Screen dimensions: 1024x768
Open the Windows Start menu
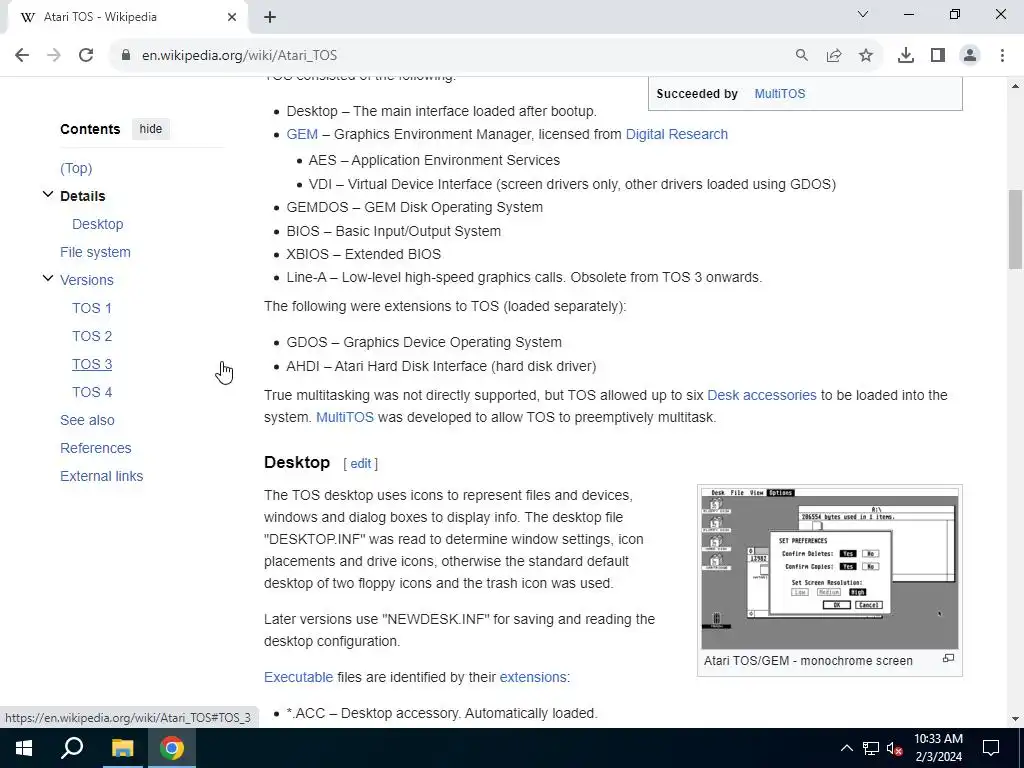[x=24, y=748]
